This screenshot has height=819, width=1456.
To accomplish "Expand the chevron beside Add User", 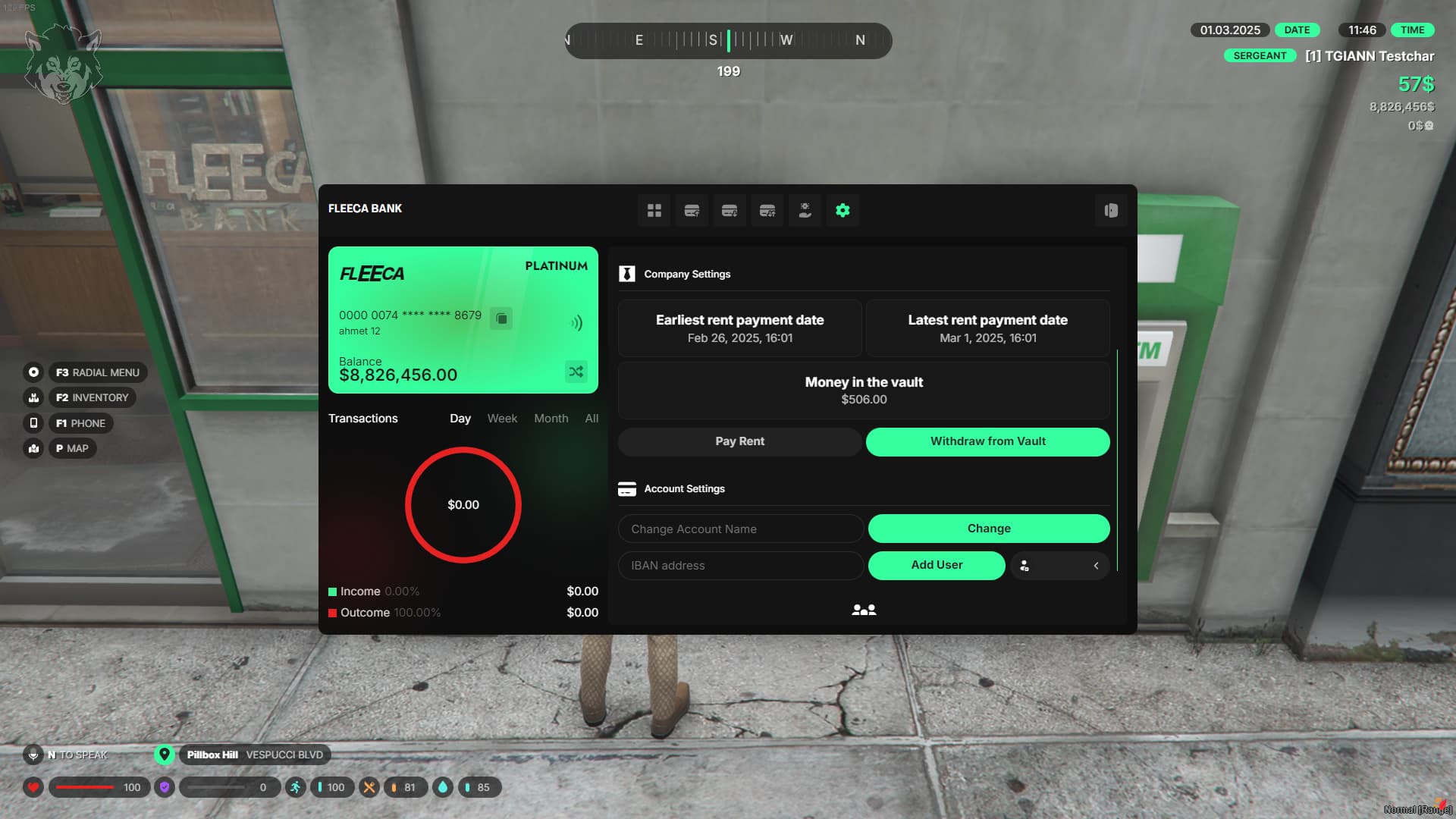I will [x=1095, y=565].
